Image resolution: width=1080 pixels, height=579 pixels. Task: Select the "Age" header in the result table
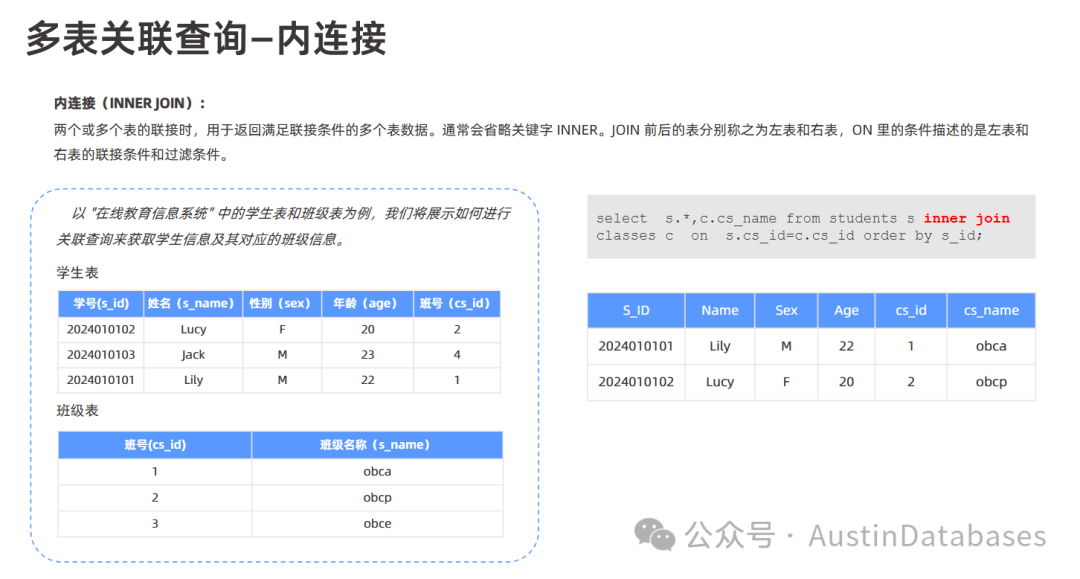point(847,310)
